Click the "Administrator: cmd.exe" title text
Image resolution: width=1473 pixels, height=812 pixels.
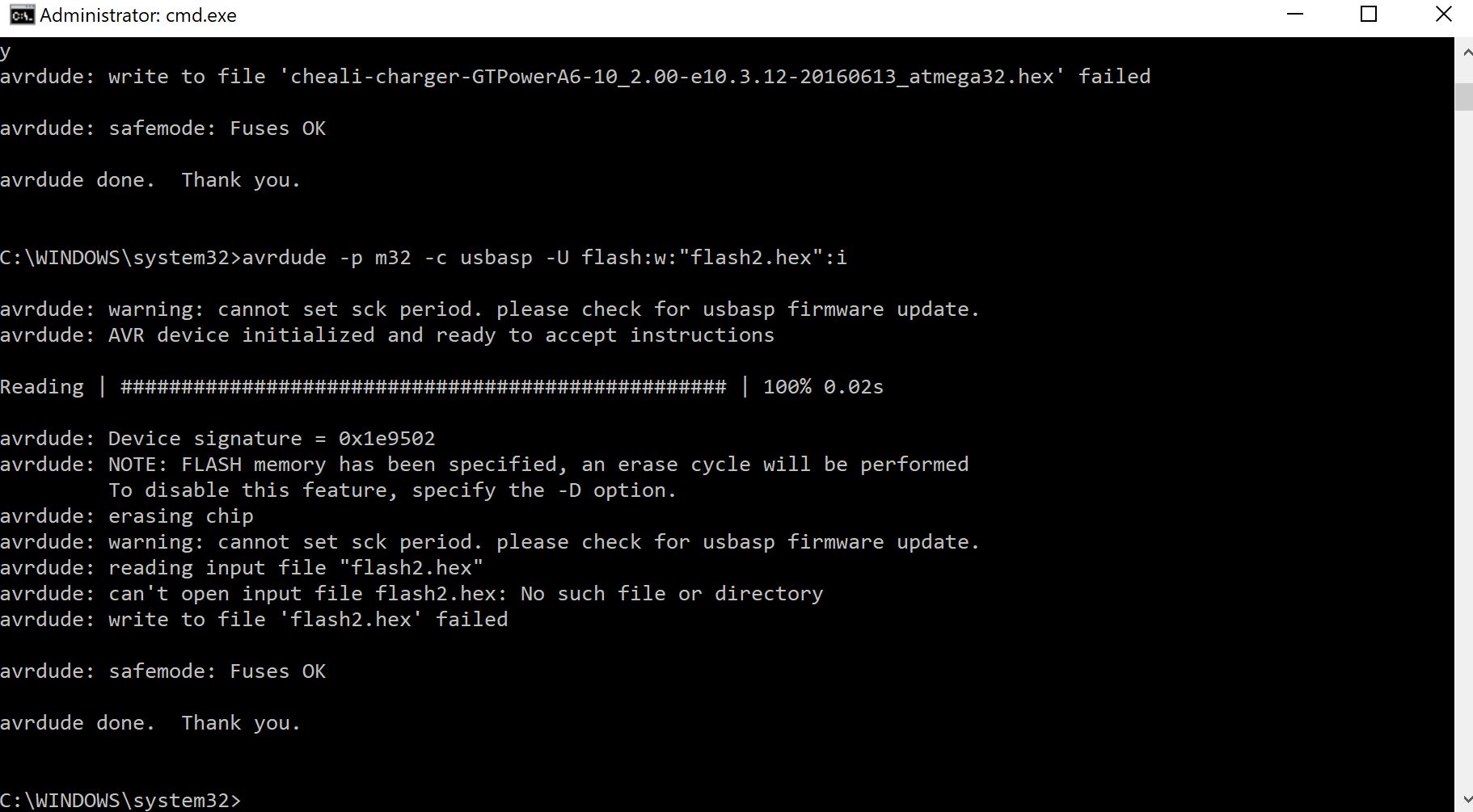coord(138,15)
